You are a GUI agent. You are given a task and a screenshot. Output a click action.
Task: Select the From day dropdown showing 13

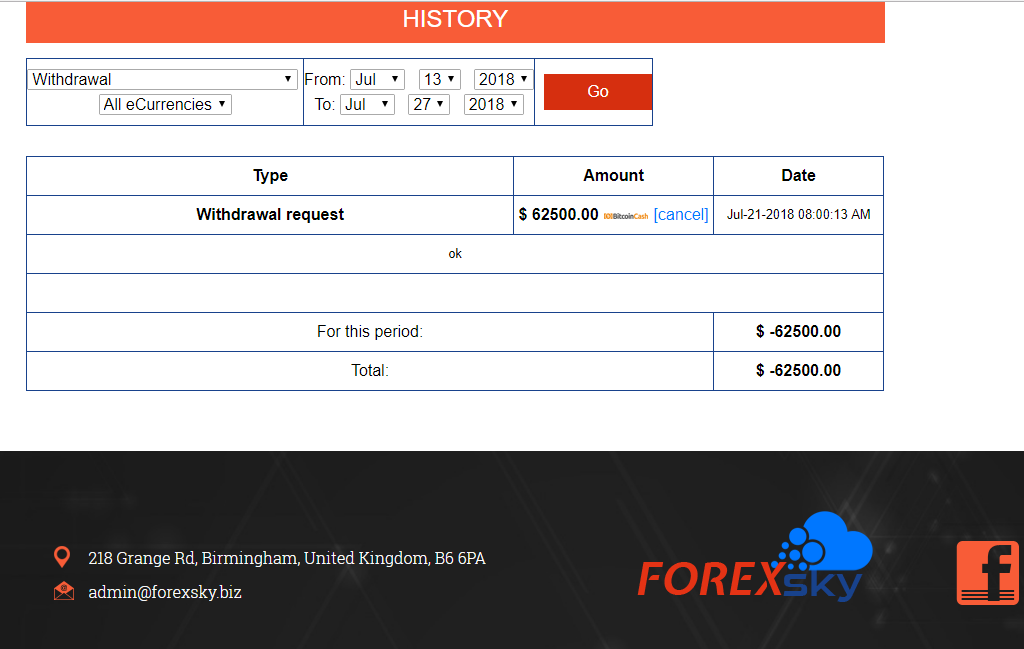[438, 79]
